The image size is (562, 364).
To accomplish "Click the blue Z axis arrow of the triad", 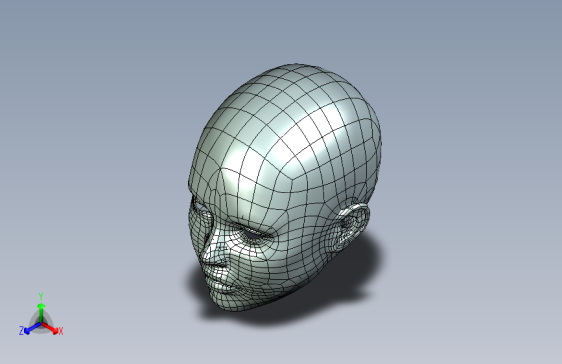I will [33, 329].
